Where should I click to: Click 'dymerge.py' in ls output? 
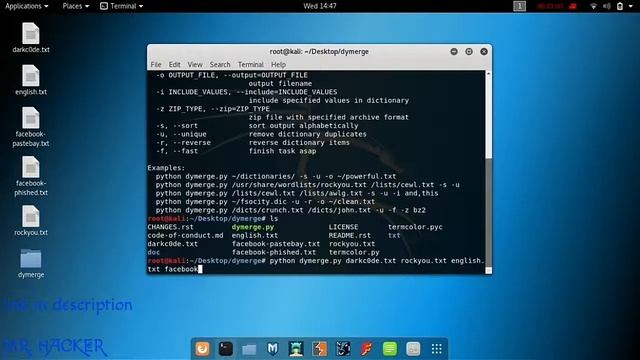pos(253,227)
